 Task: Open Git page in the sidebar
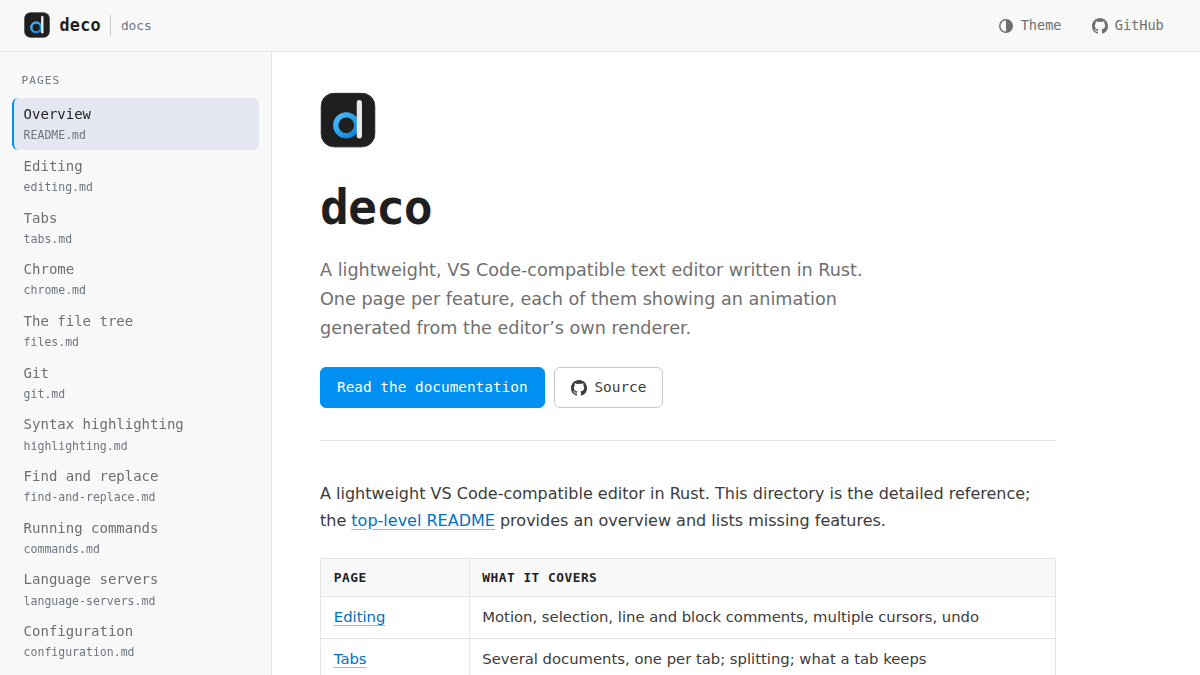[136, 382]
